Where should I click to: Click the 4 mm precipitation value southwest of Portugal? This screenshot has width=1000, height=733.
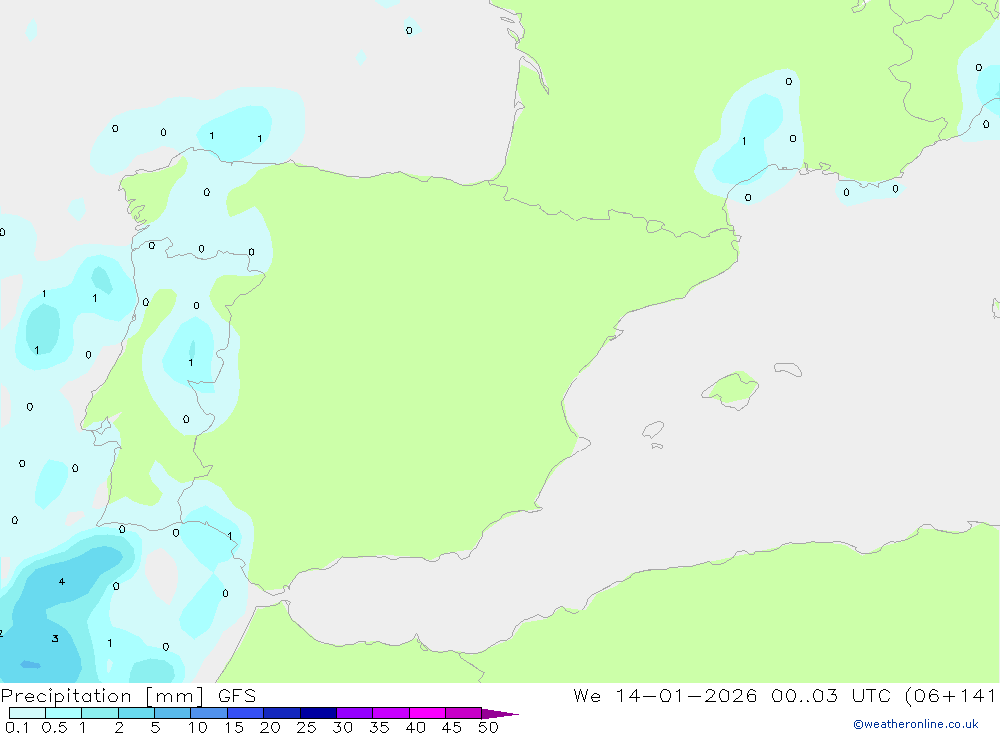point(61,582)
